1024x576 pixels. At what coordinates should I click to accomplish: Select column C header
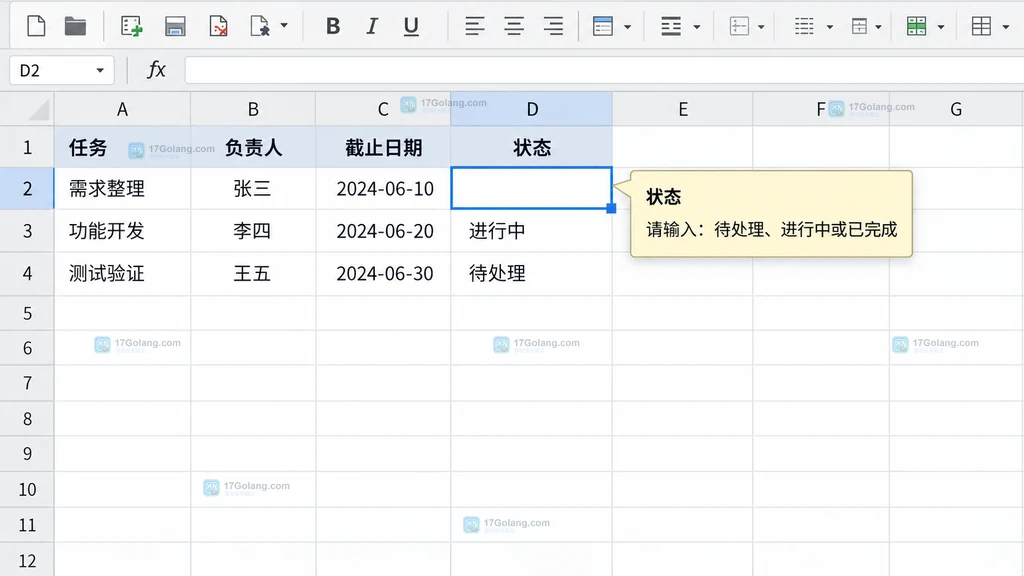point(383,109)
